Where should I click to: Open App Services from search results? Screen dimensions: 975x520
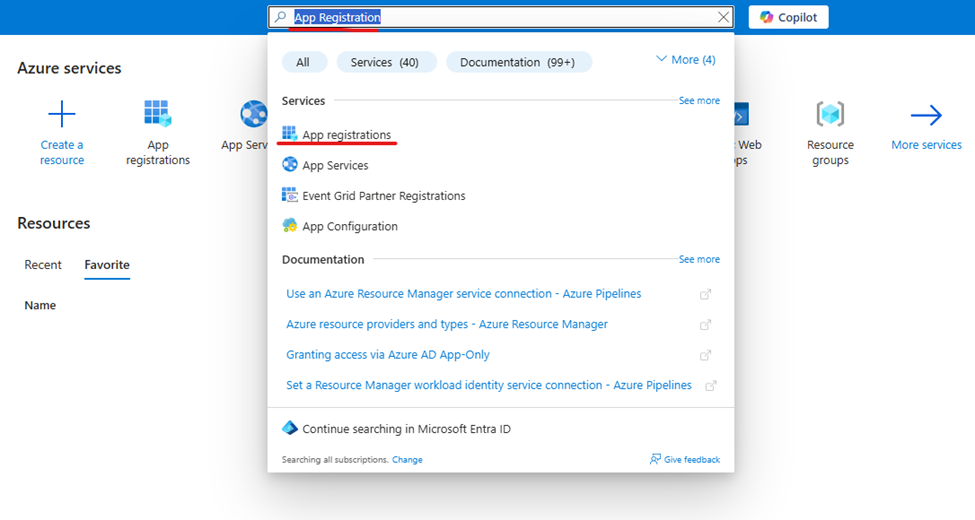(x=335, y=166)
